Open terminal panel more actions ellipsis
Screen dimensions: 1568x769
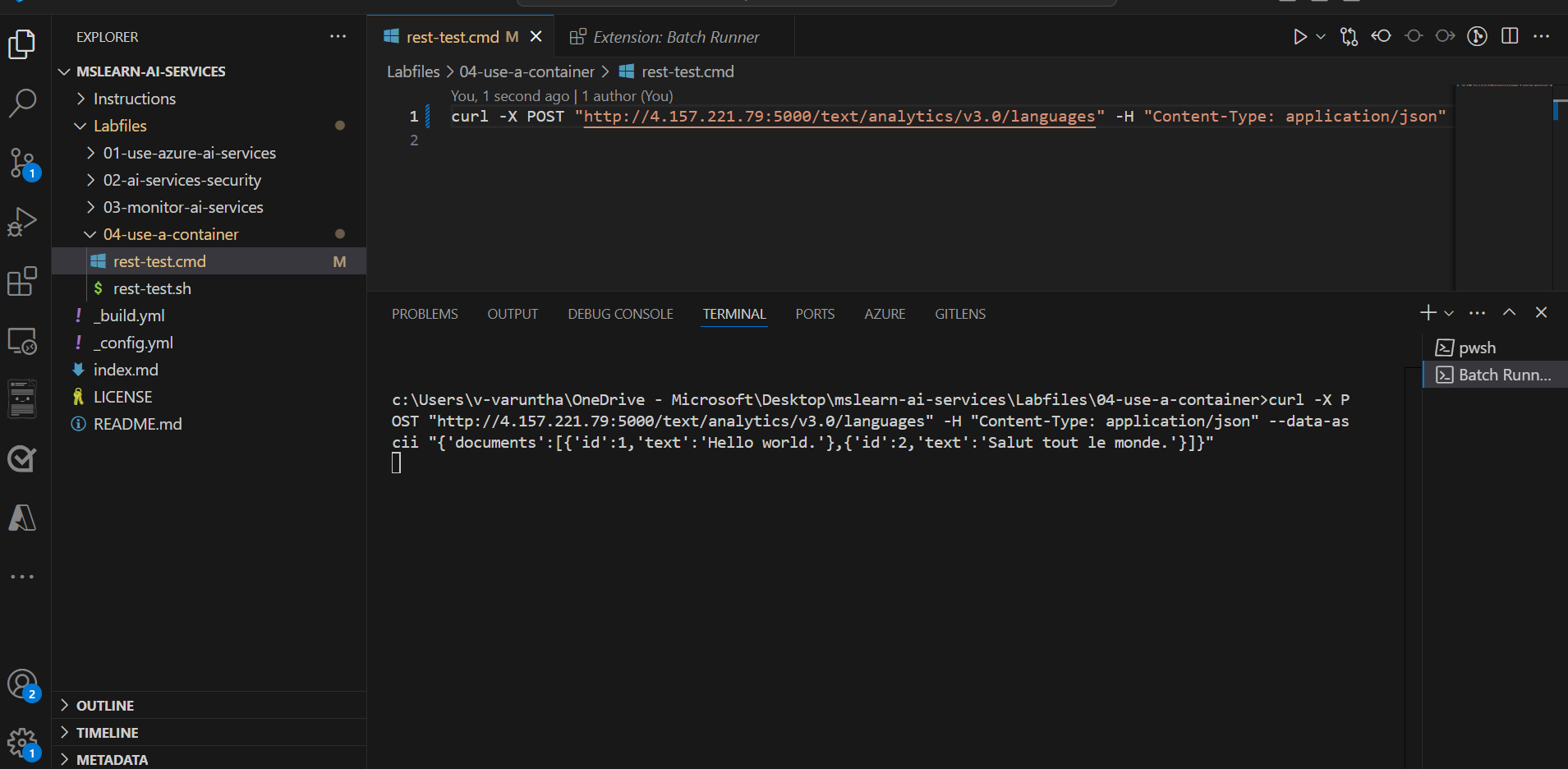[x=1477, y=313]
